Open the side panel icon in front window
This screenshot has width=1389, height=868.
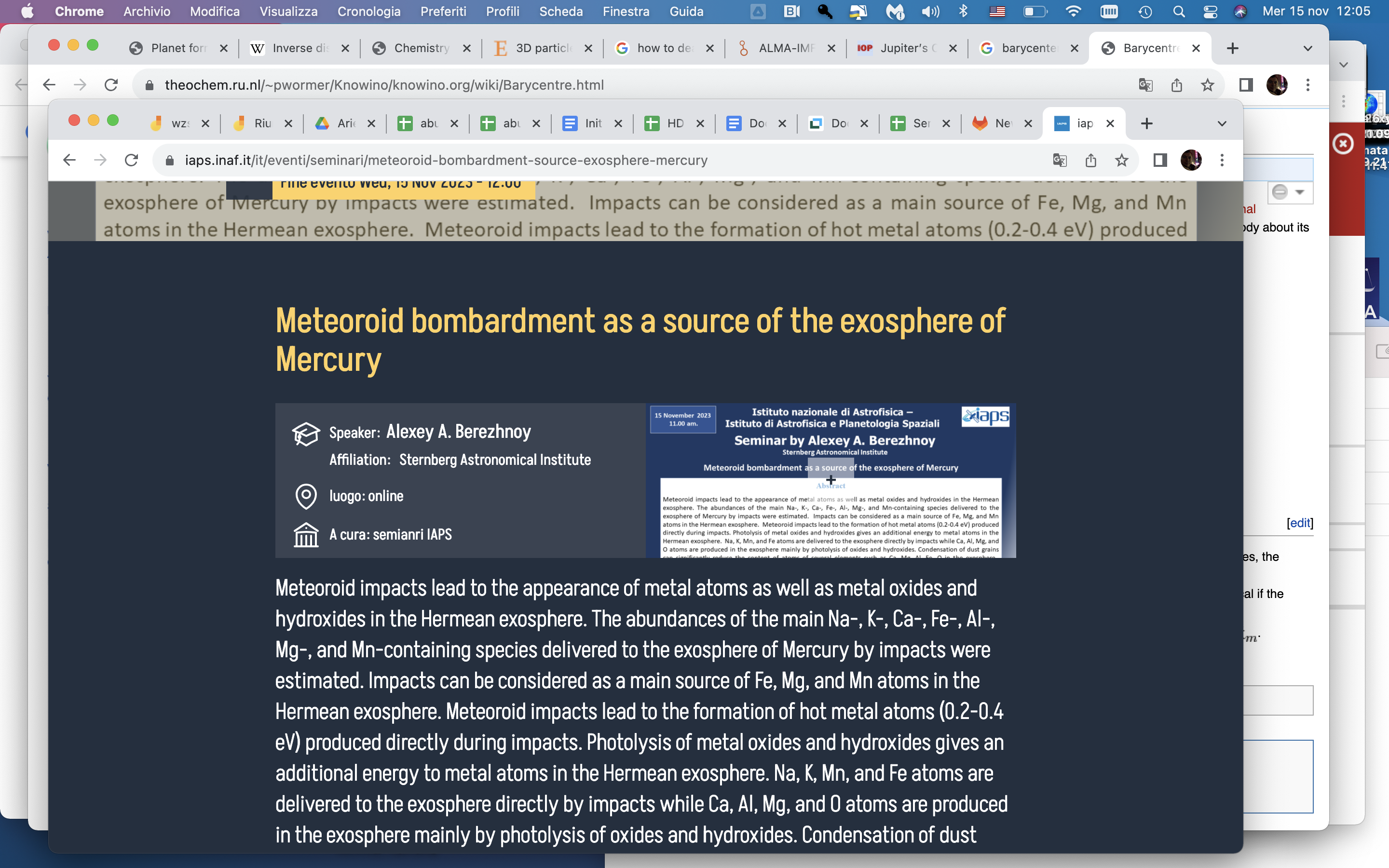point(1160,160)
